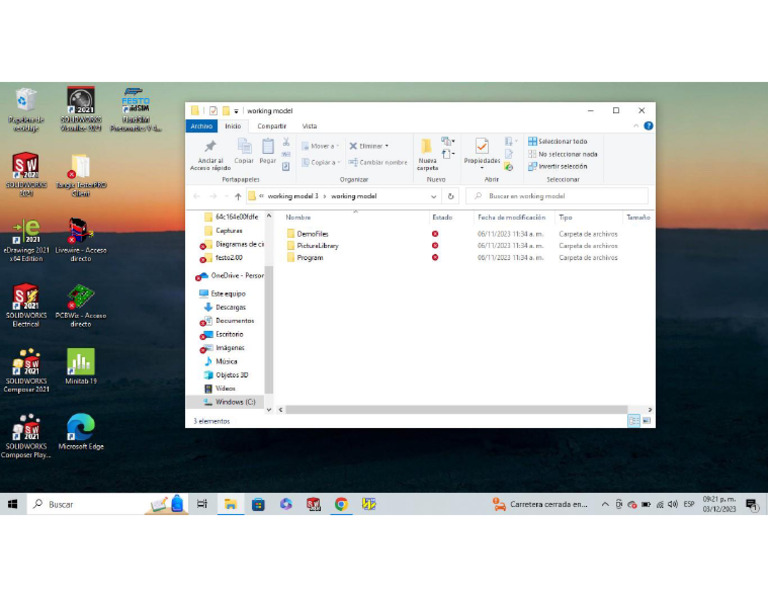This screenshot has height=594, width=768.
Task: Create a folder with Nueva carpeta icon
Action: tap(427, 148)
